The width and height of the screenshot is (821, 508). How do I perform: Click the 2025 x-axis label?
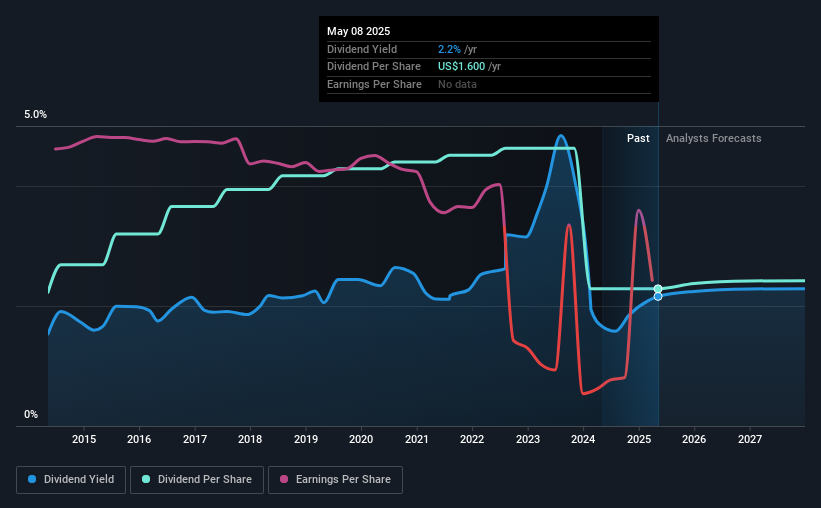click(639, 439)
